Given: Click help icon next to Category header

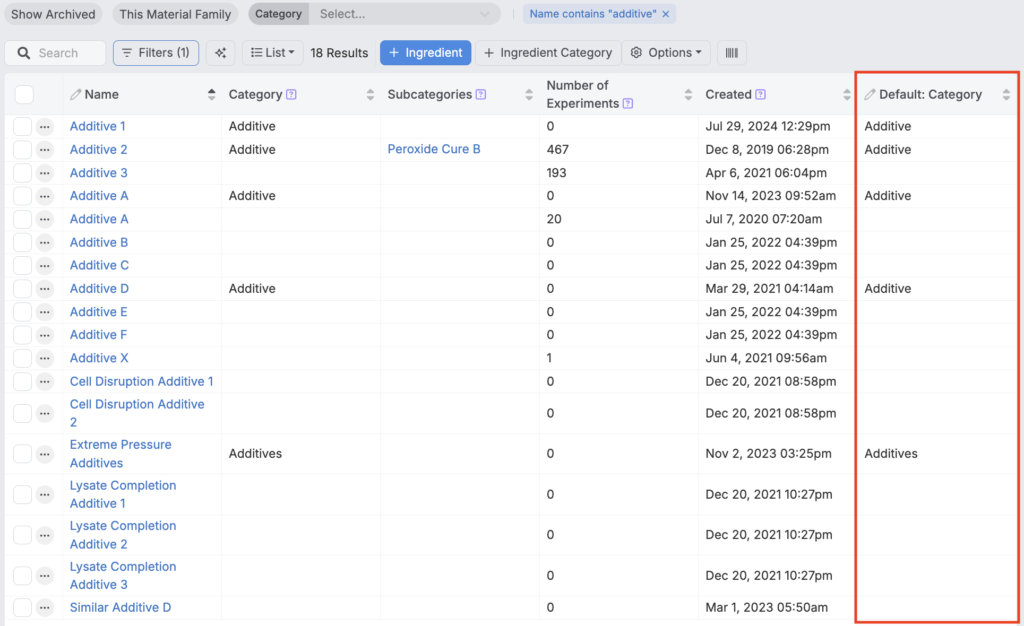Looking at the screenshot, I should [x=291, y=95].
